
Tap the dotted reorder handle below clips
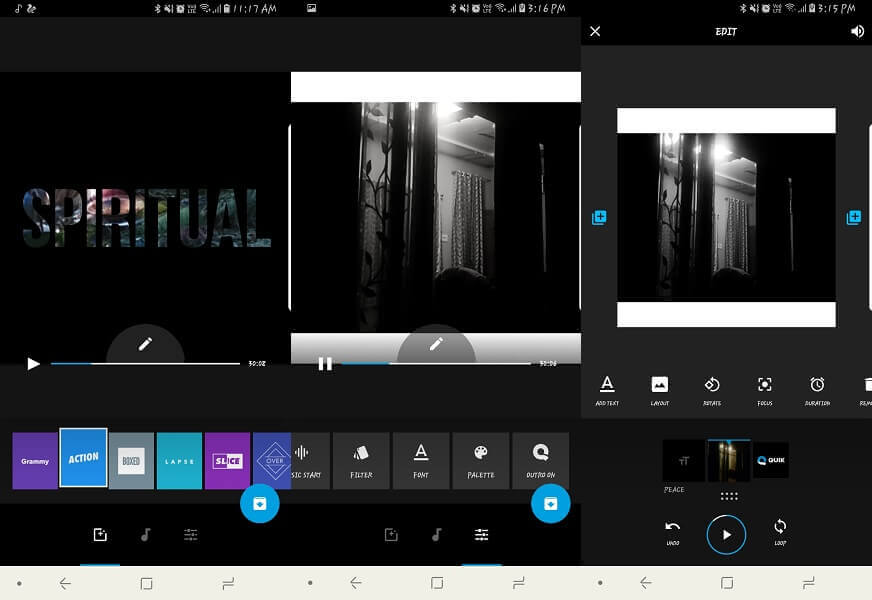(x=729, y=496)
